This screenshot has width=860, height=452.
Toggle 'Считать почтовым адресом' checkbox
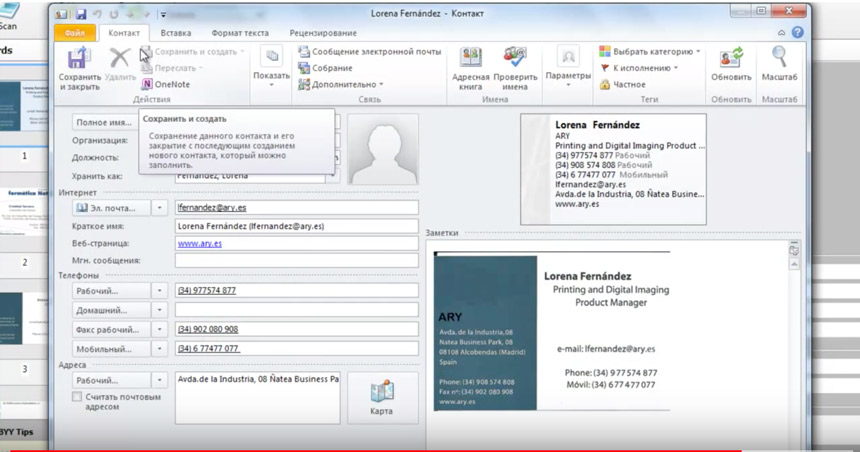tap(77, 397)
